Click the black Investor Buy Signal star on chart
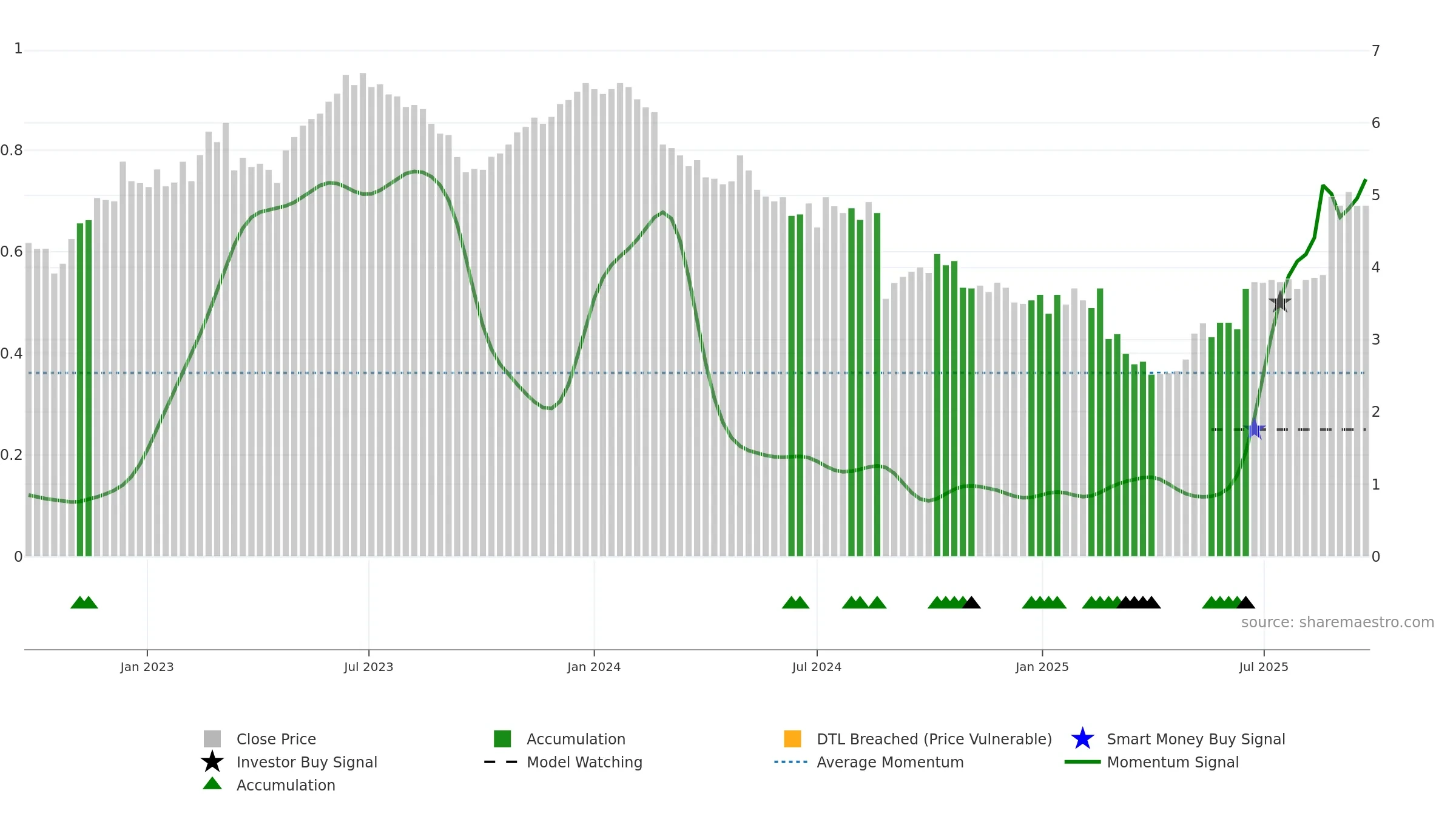The image size is (1456, 819). tap(1280, 302)
